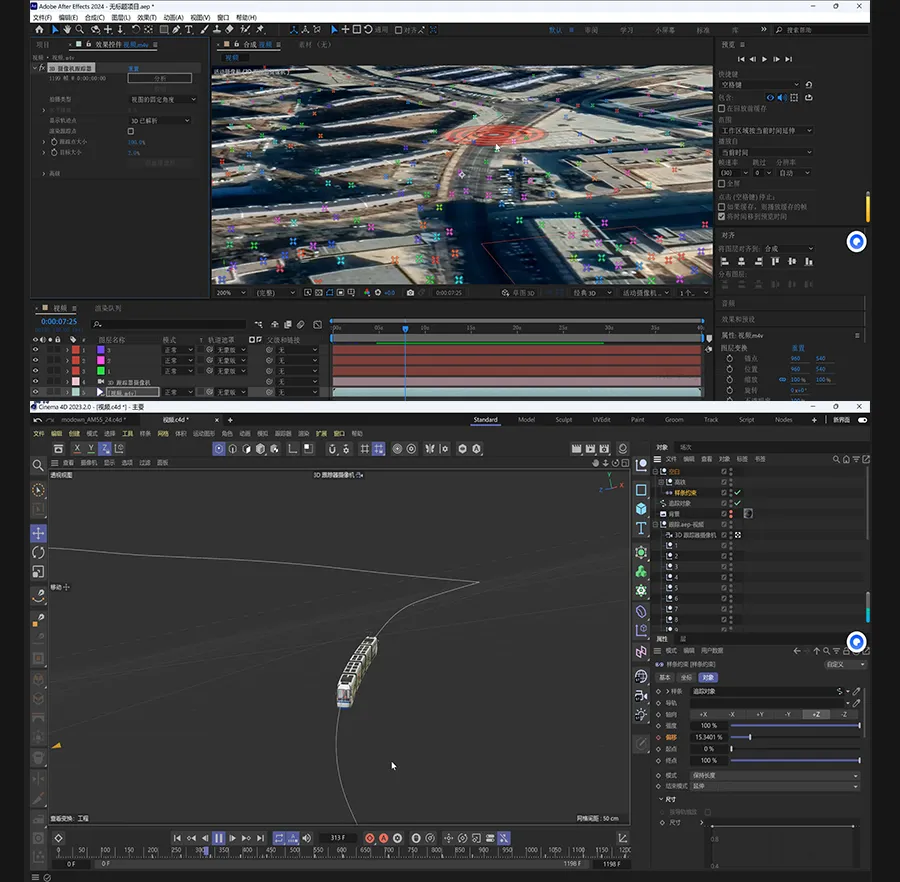Open the shot type dropdown in tracker effect

click(162, 99)
